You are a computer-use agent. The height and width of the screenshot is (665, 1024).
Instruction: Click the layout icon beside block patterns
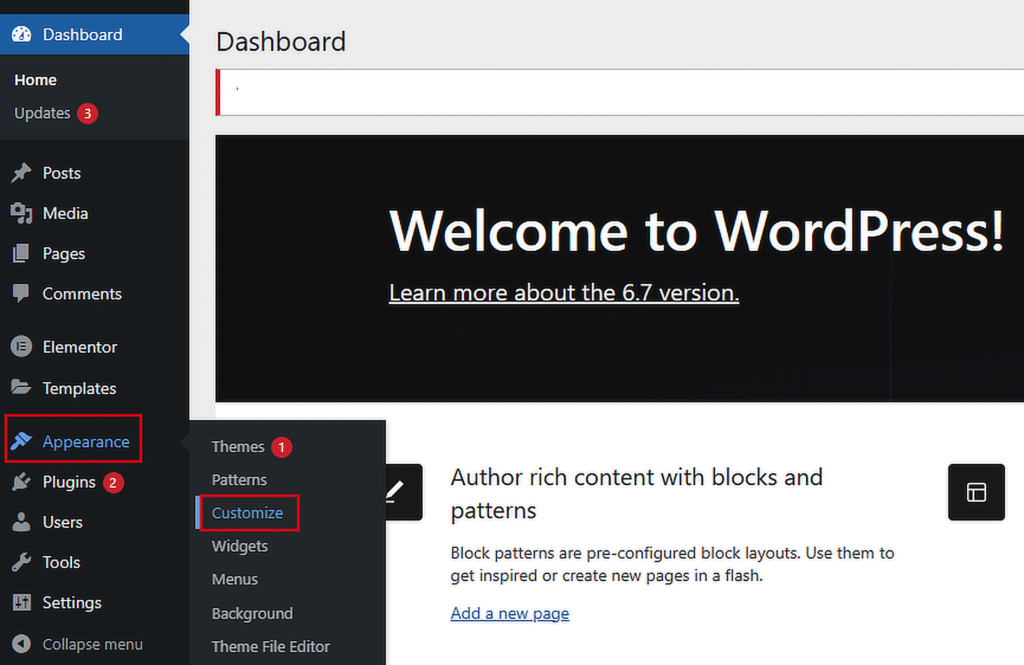[x=976, y=492]
